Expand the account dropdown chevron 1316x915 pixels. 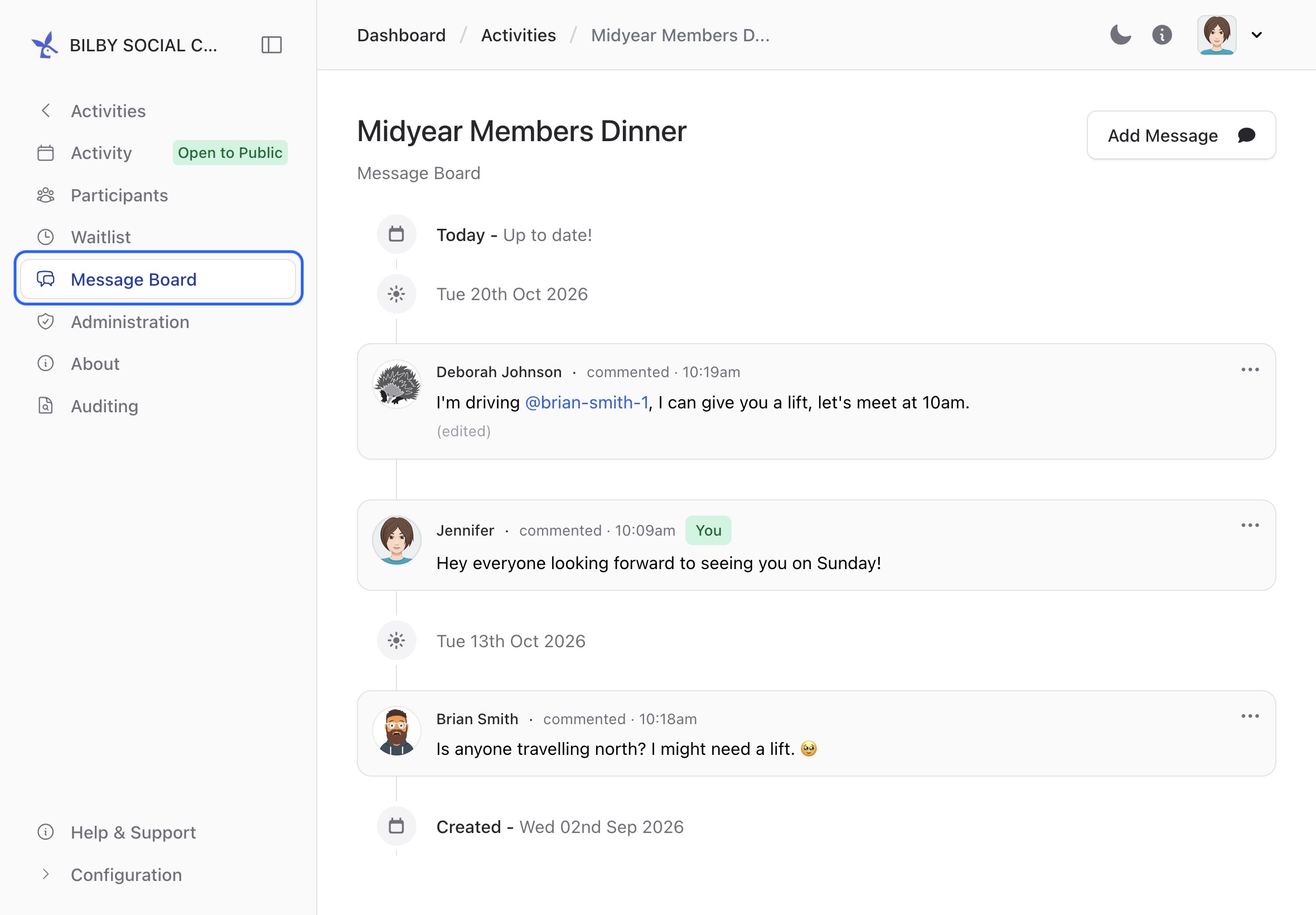pos(1257,35)
